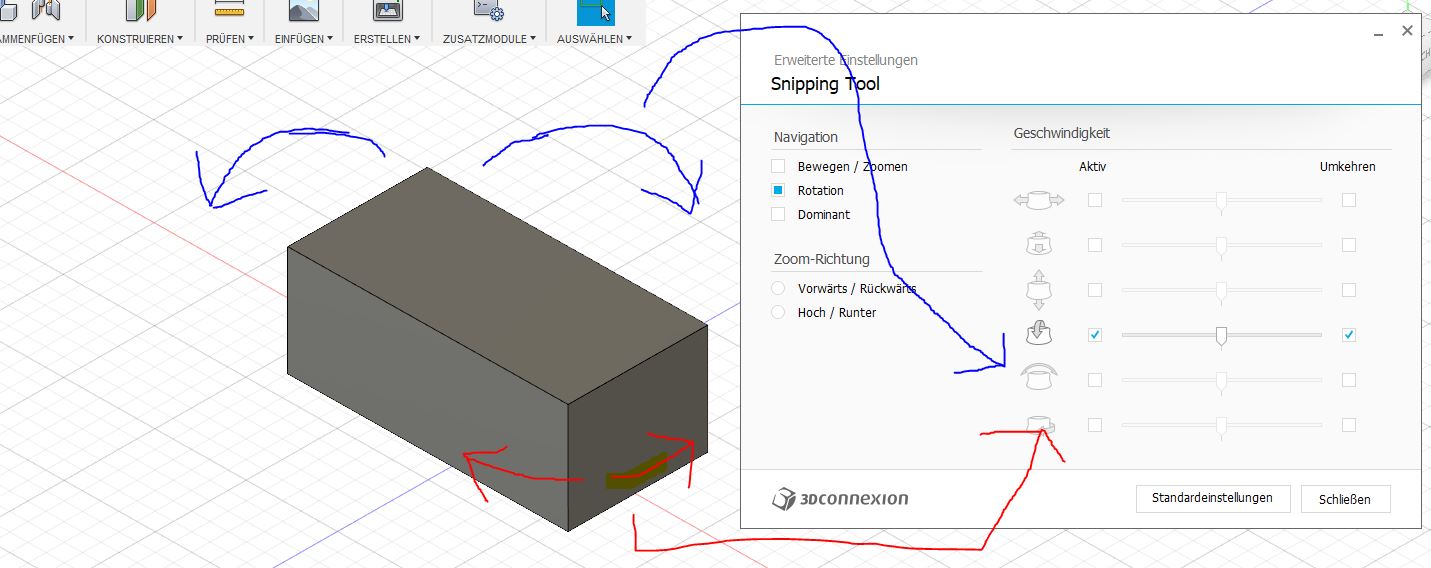Open the Erstellen dropdown menu
1431x568 pixels.
coord(386,39)
